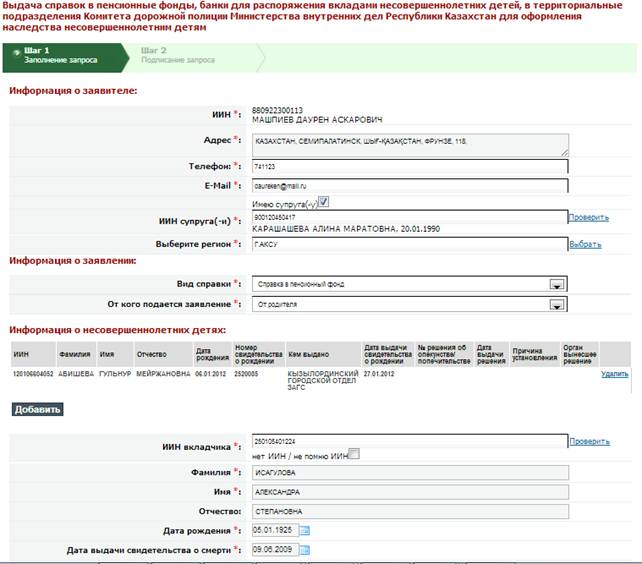Open the От кого подается заявление dropdown
This screenshot has width=642, height=564.
556,304
